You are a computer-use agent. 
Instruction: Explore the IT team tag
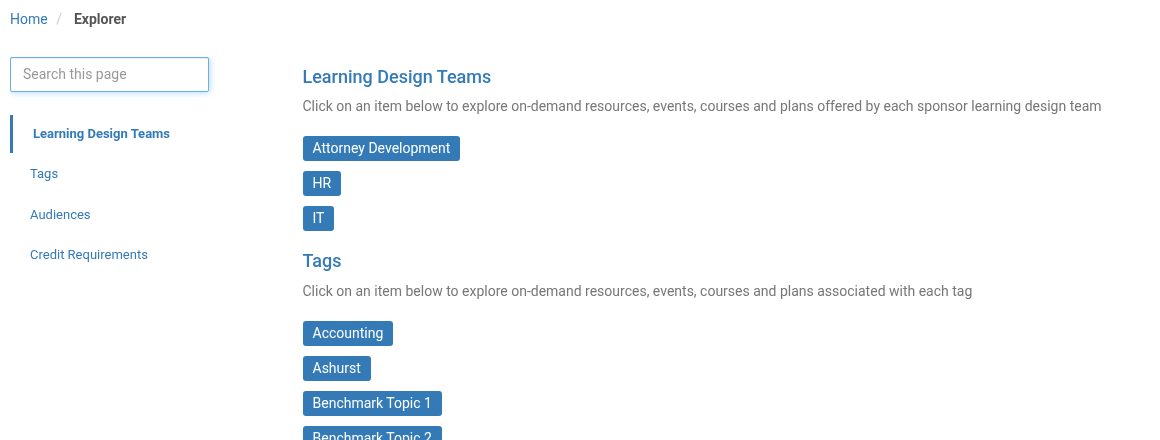(x=318, y=219)
